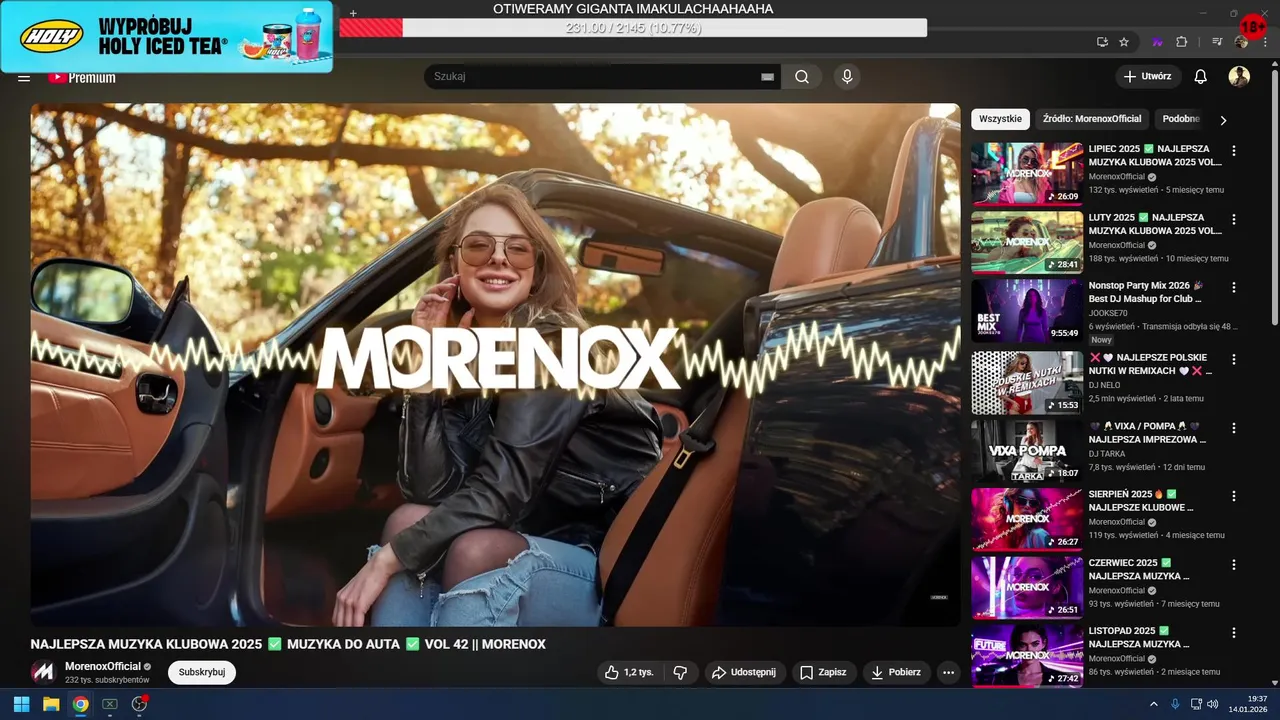Viewport: 1280px width, 720px height.
Task: Open the JOOKSE70 channel name
Action: point(1110,313)
